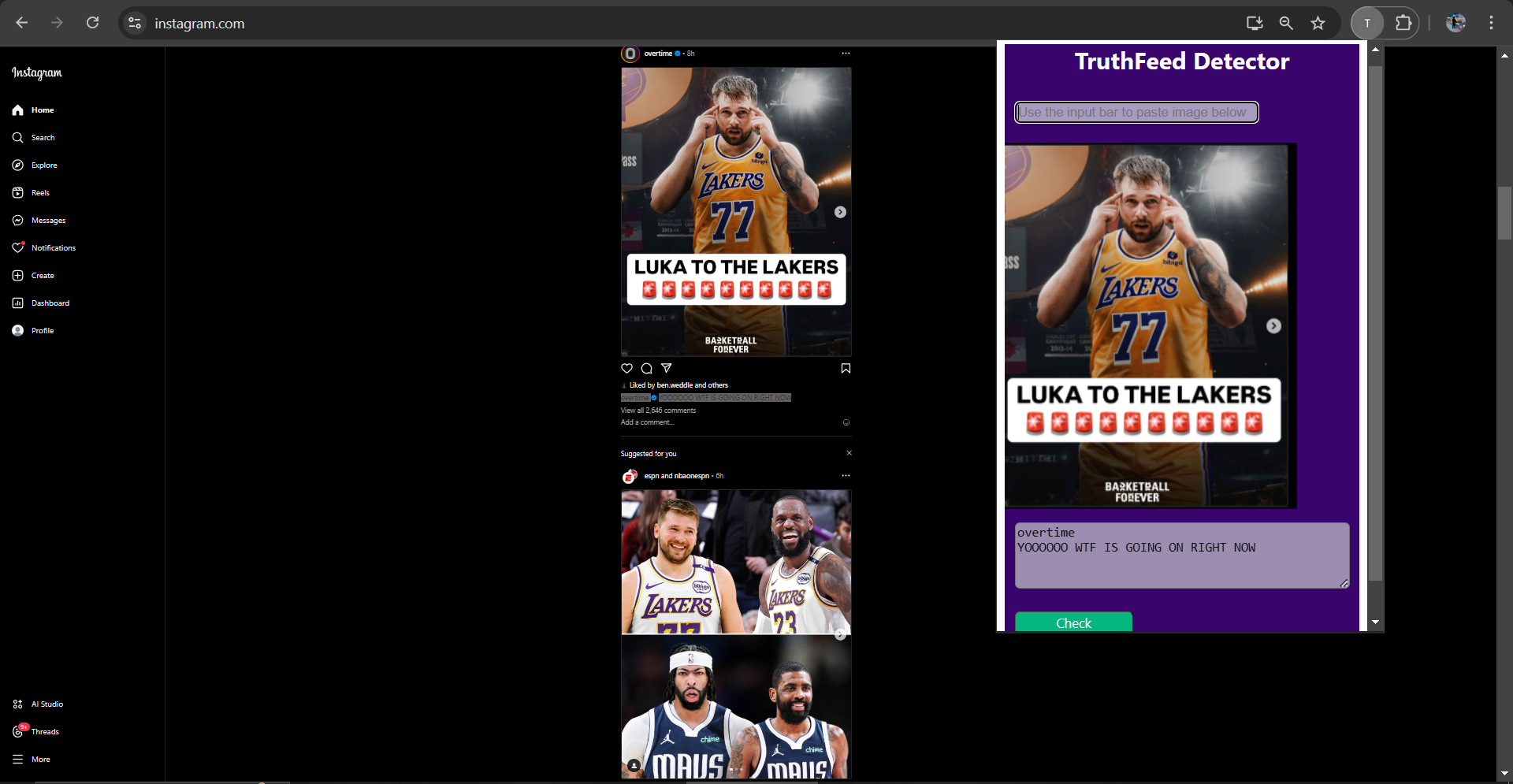Viewport: 1513px width, 784px height.
Task: Reload the Instagram page
Action: (93, 23)
